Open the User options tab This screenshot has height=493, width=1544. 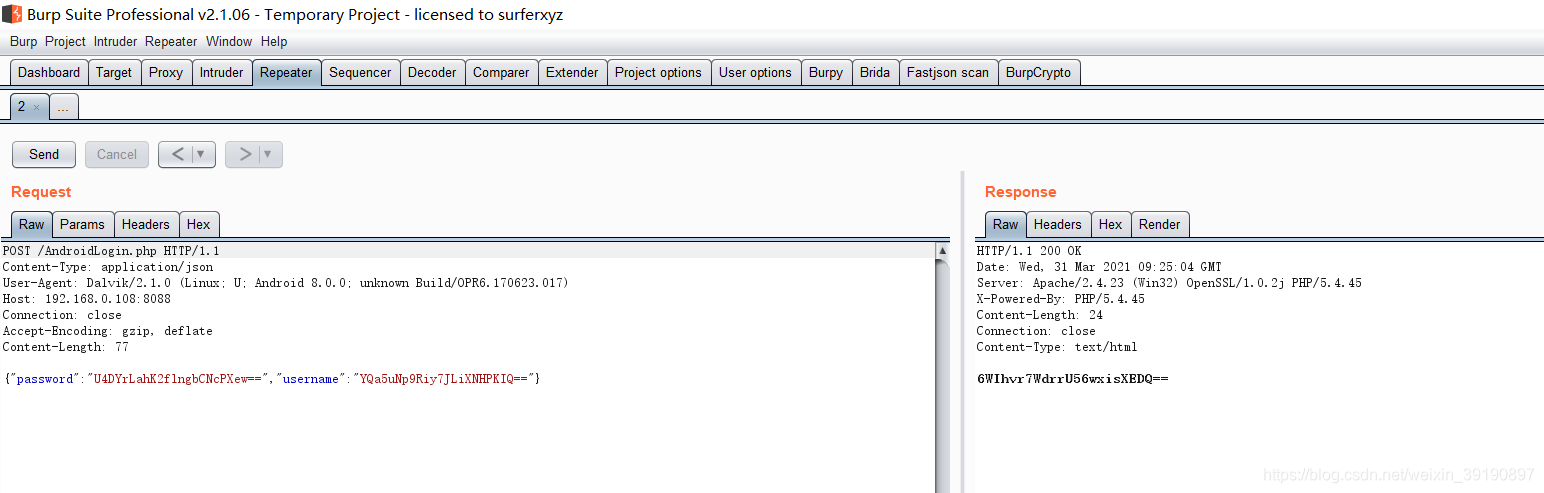point(755,72)
